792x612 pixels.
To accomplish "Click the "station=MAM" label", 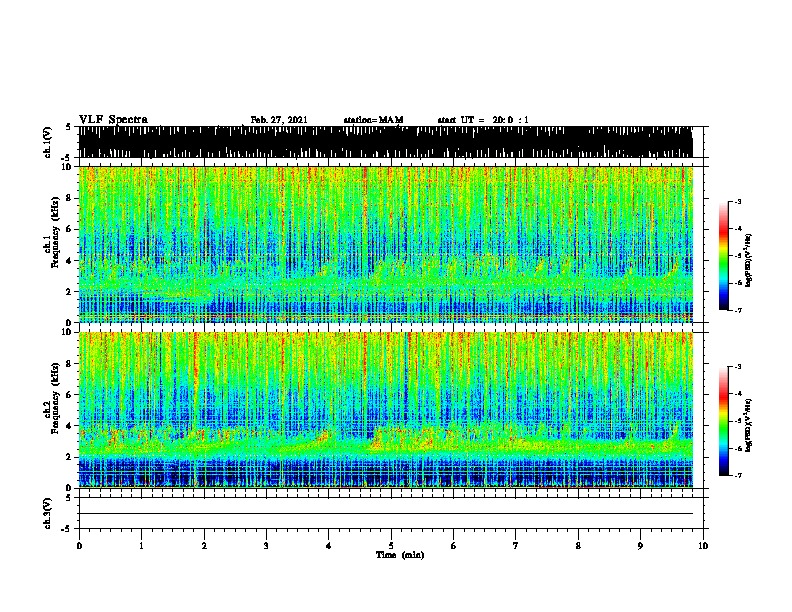I will [373, 120].
